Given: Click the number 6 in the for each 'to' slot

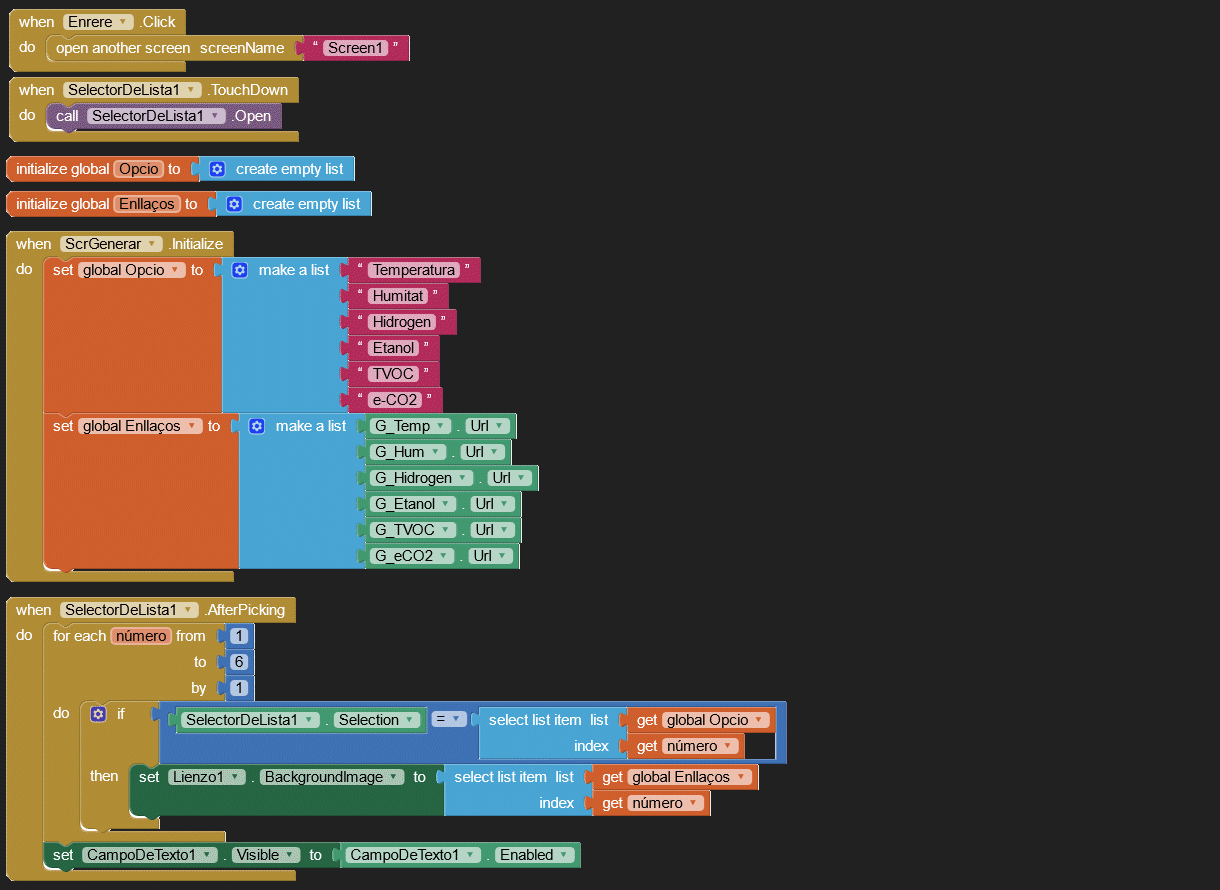Looking at the screenshot, I should pos(240,662).
